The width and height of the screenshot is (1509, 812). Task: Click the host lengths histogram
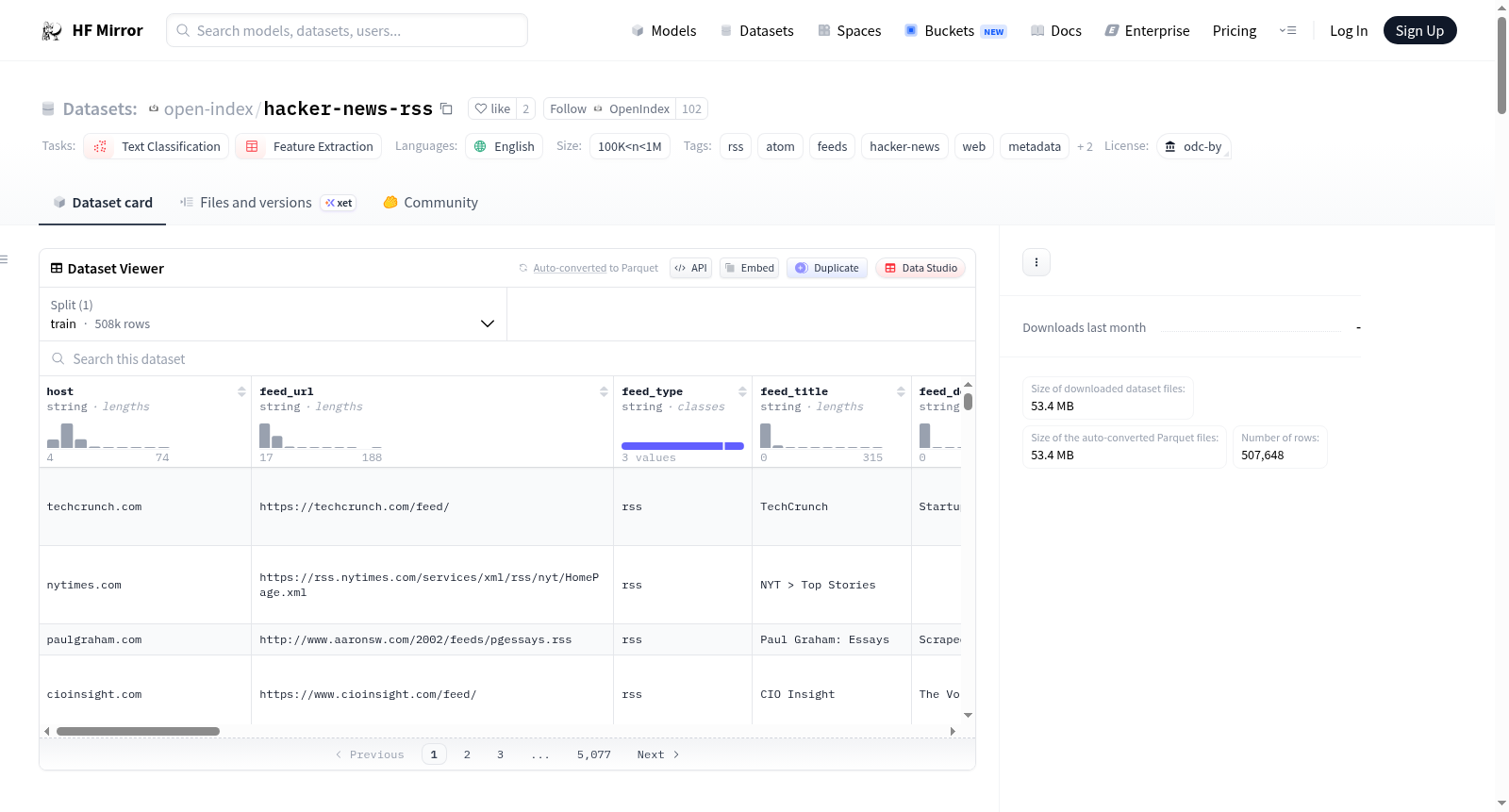[x=108, y=436]
